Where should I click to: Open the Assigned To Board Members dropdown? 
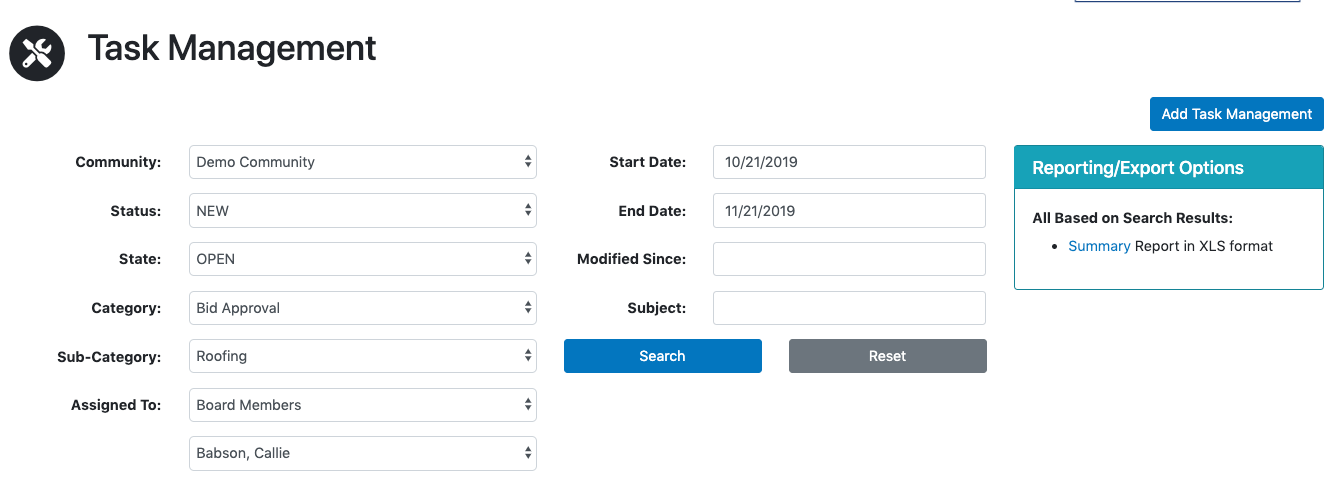[x=363, y=405]
